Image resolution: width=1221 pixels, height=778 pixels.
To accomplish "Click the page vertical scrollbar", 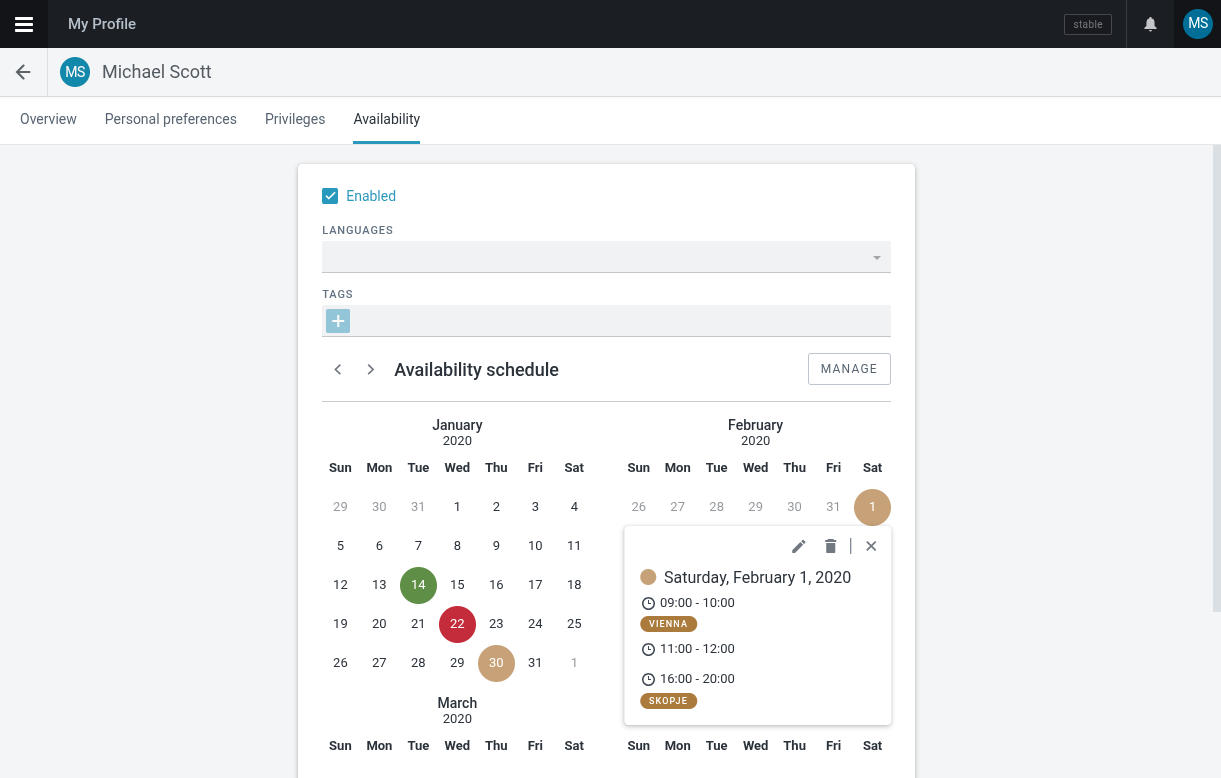I will pos(1216,380).
